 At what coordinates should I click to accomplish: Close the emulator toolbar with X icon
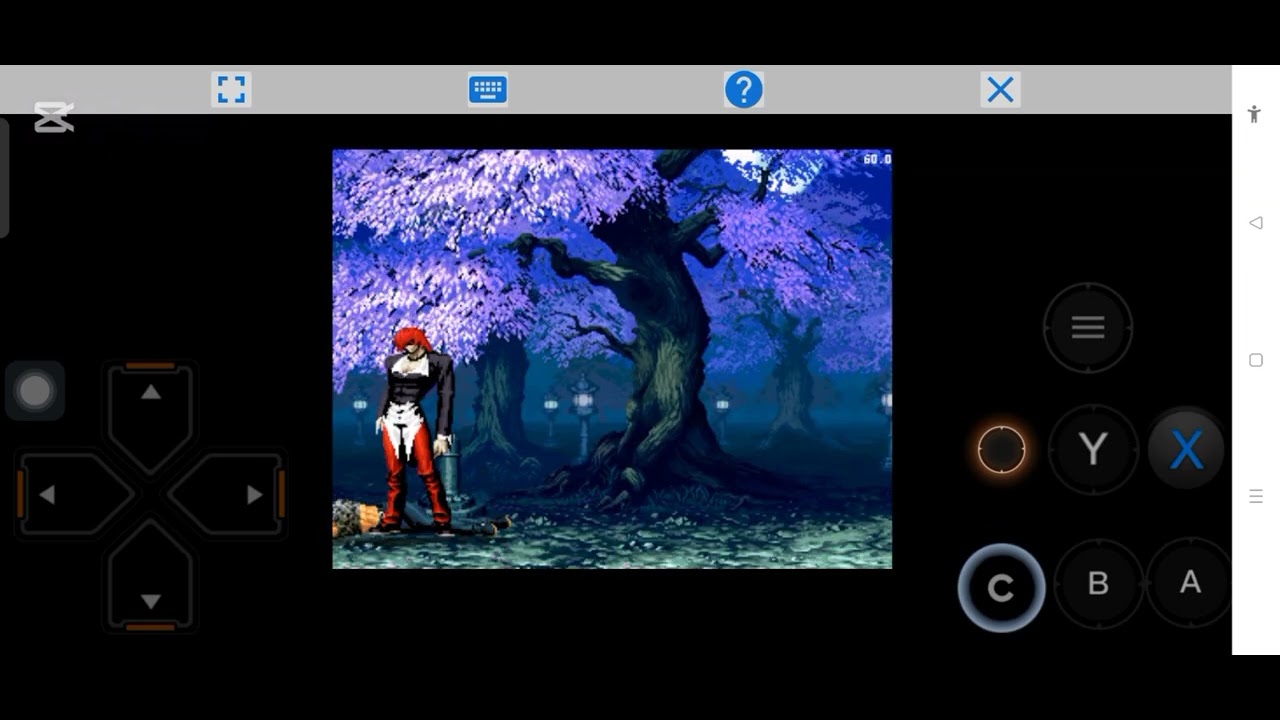click(1000, 90)
